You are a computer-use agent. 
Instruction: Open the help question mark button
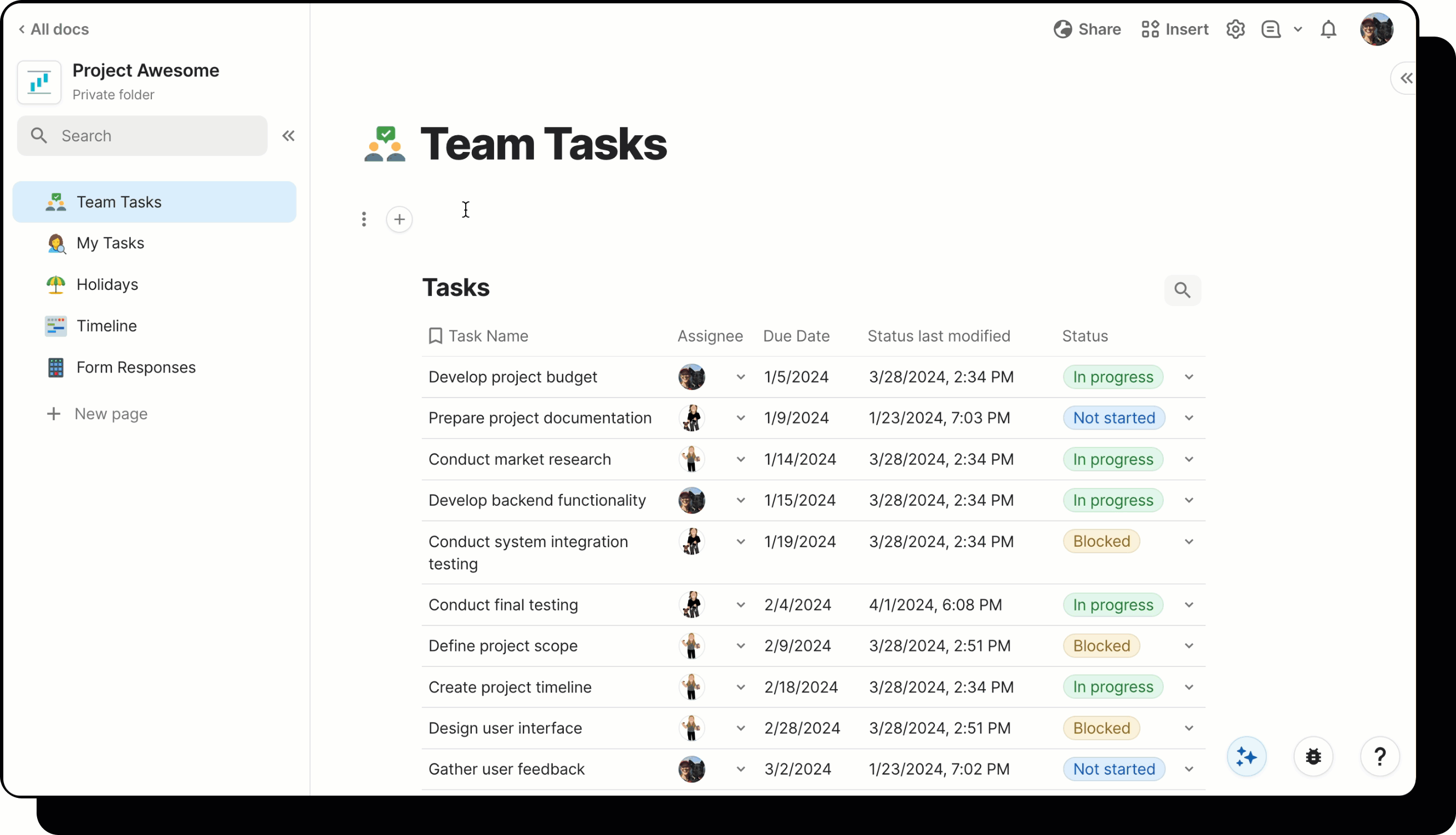click(1379, 756)
